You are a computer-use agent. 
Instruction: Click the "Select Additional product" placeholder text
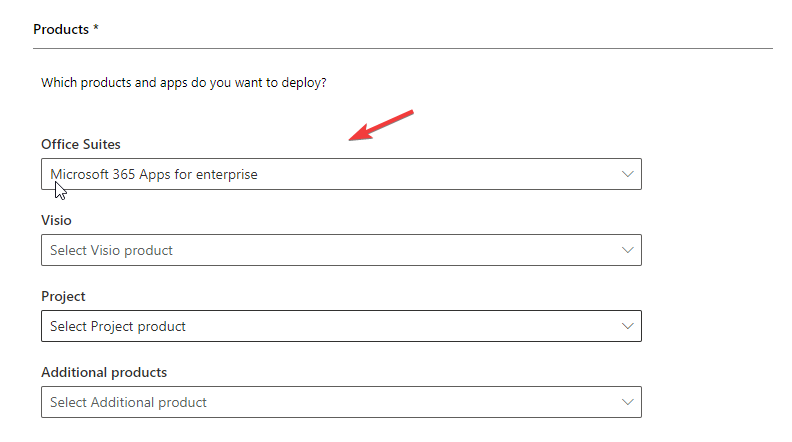click(128, 402)
